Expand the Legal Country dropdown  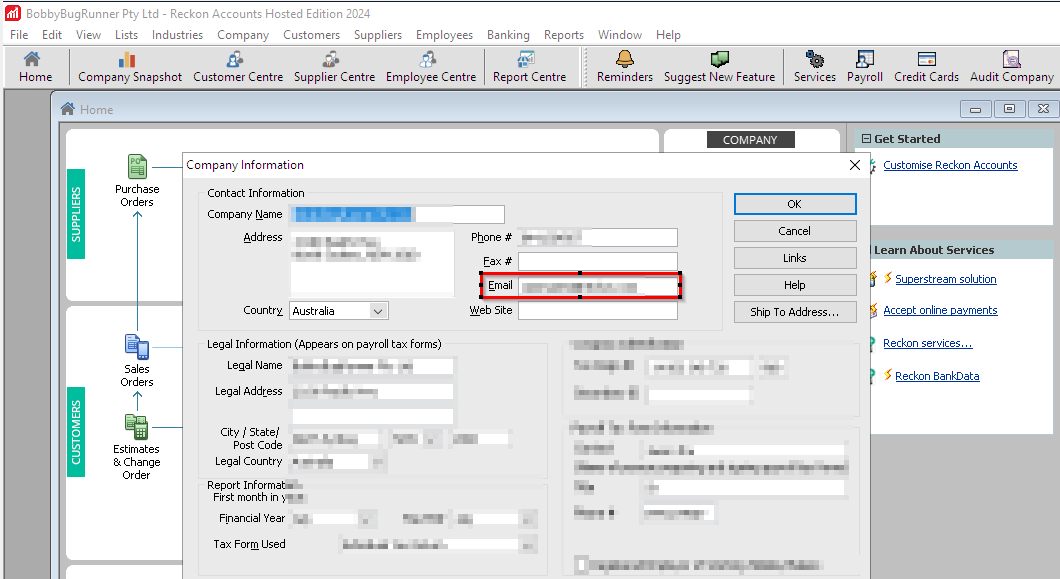point(378,462)
